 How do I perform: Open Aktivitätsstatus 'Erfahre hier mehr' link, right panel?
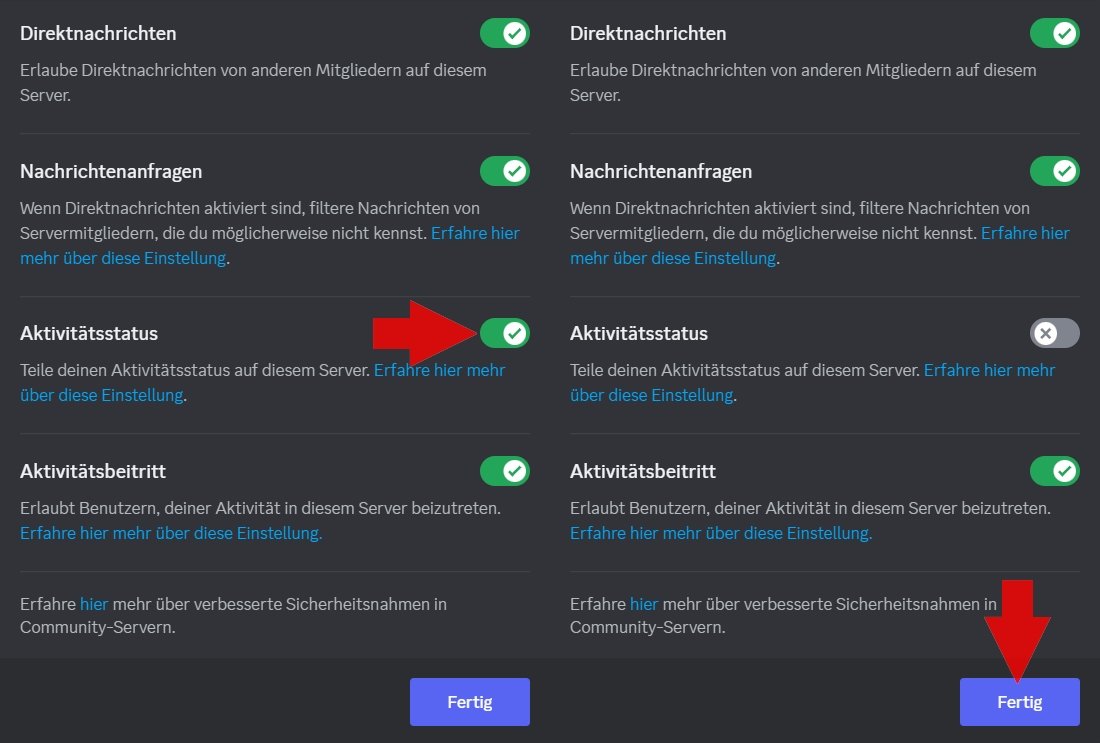click(989, 370)
